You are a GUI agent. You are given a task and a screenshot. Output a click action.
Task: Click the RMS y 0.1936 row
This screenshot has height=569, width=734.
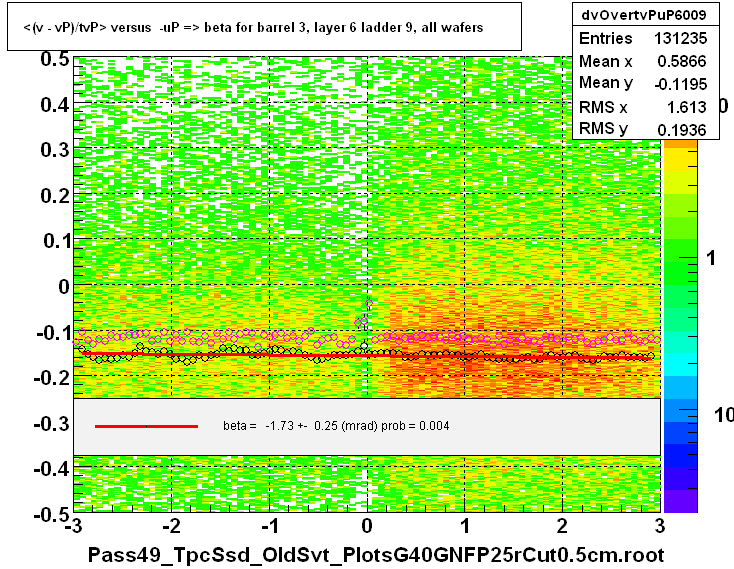pyautogui.click(x=645, y=129)
